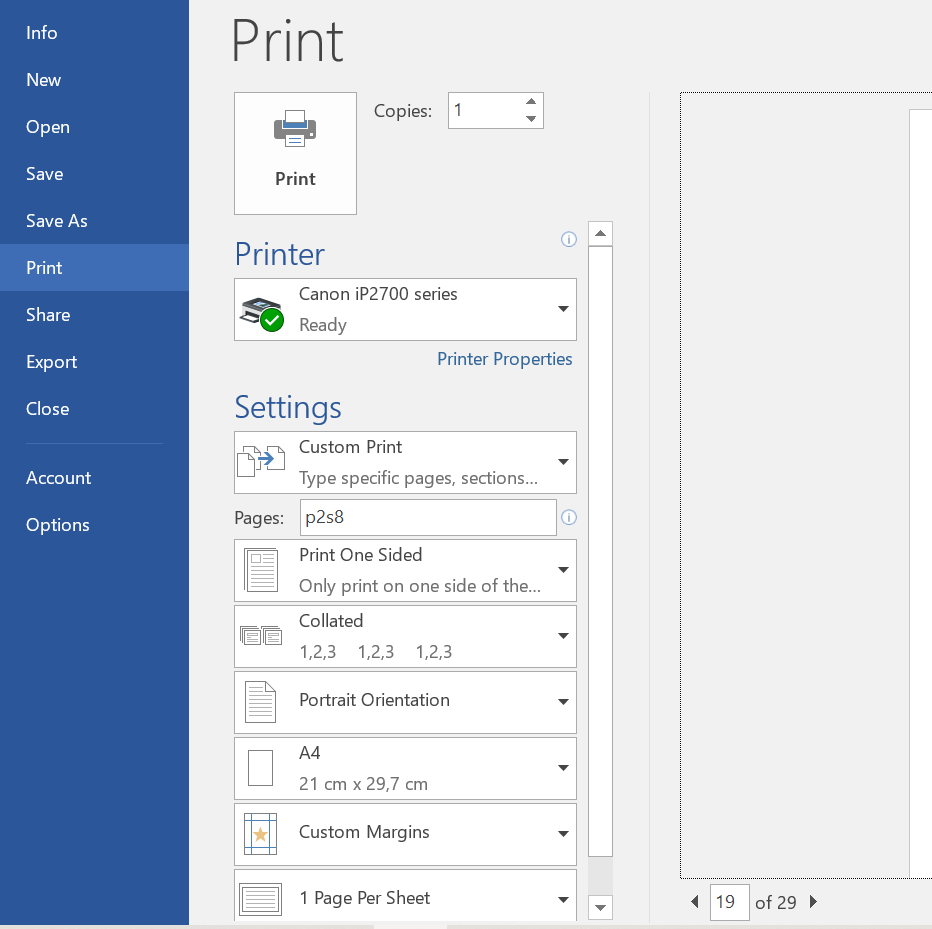Click the Custom Print pages icon

[261, 461]
